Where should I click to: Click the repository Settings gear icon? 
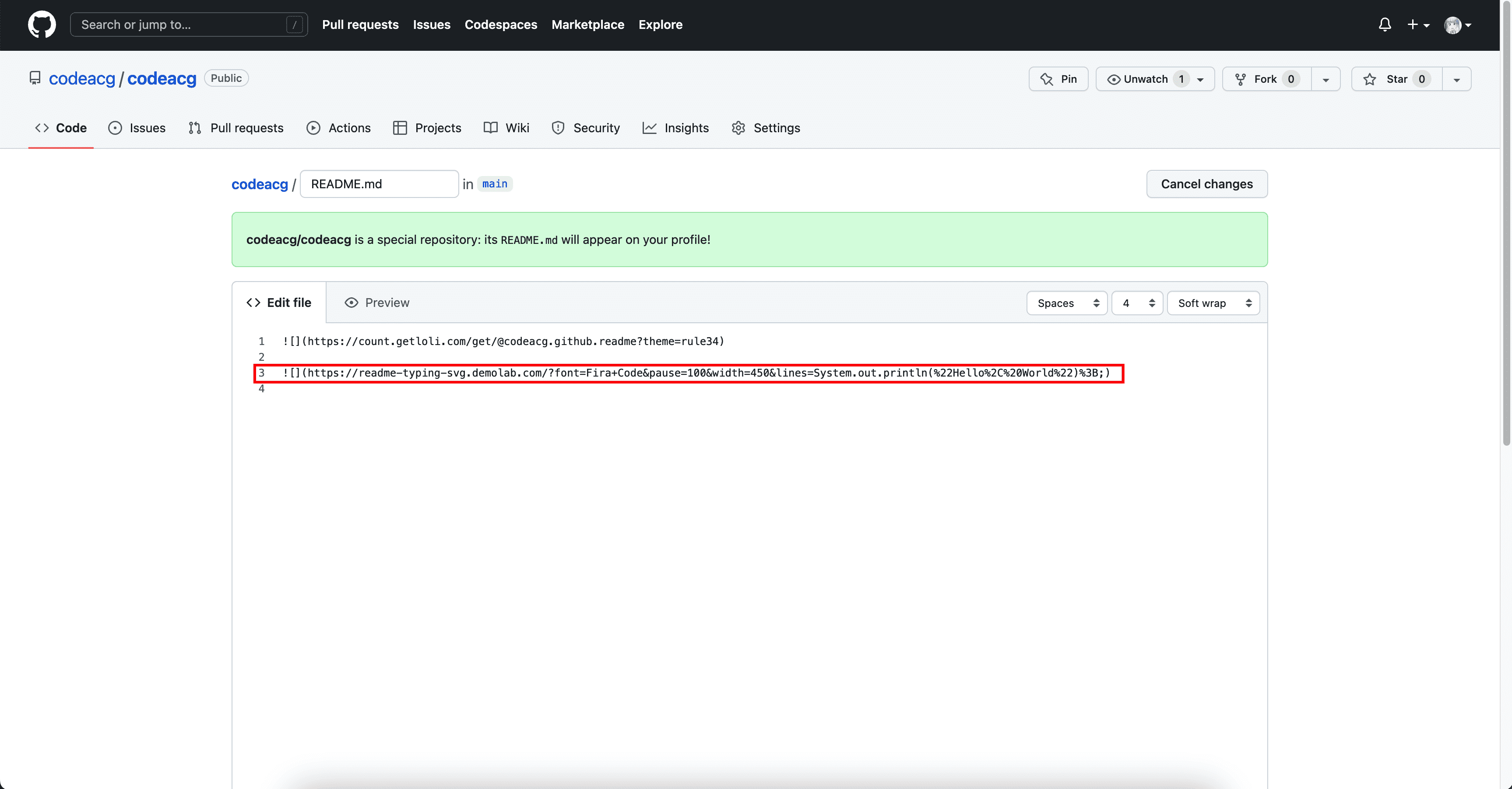tap(738, 127)
